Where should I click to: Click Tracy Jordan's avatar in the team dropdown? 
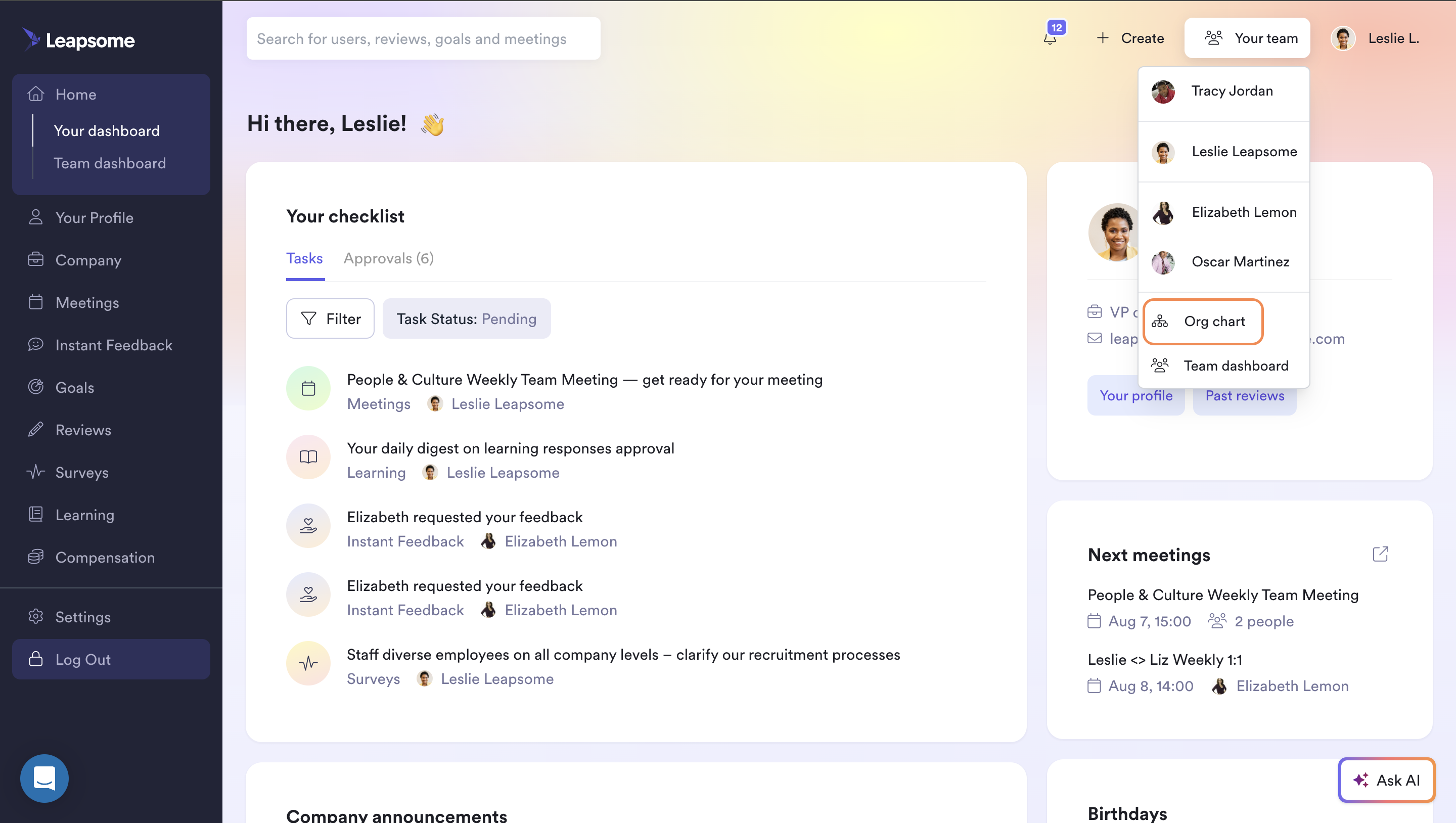click(x=1163, y=92)
